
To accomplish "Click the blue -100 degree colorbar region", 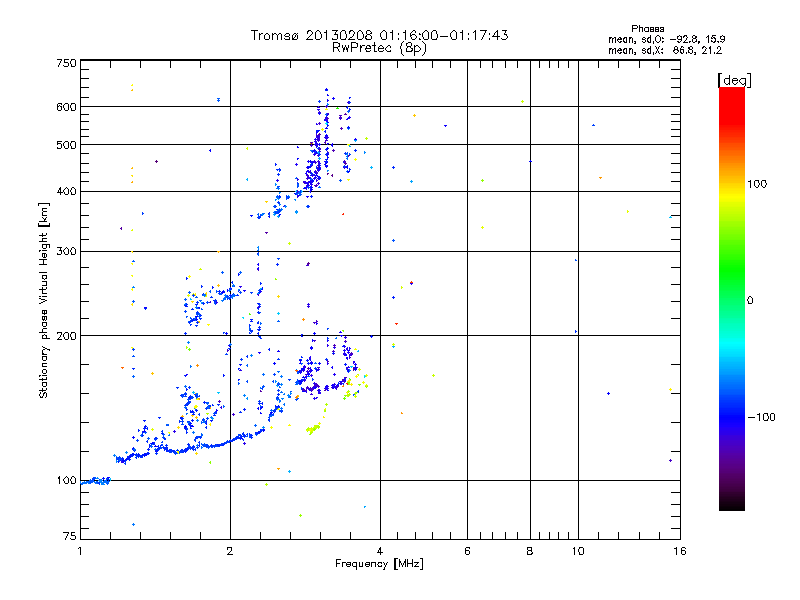I will (x=732, y=417).
